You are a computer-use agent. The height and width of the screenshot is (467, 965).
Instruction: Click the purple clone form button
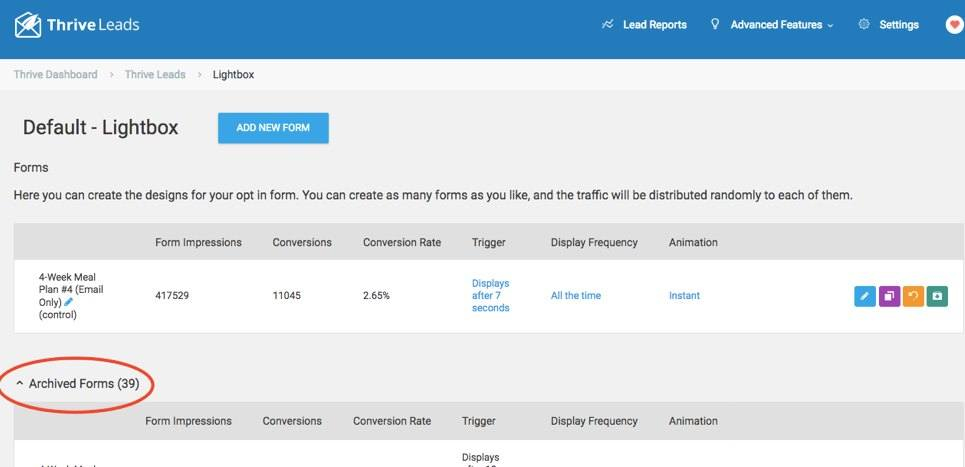pyautogui.click(x=889, y=296)
